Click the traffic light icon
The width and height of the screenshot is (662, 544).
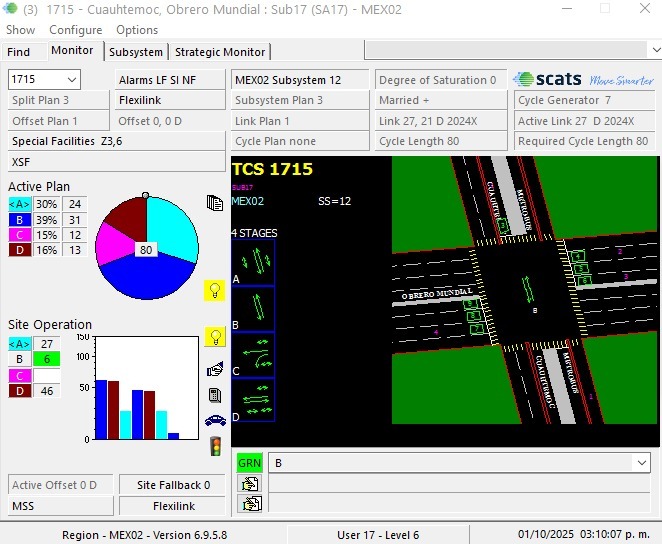coord(216,446)
